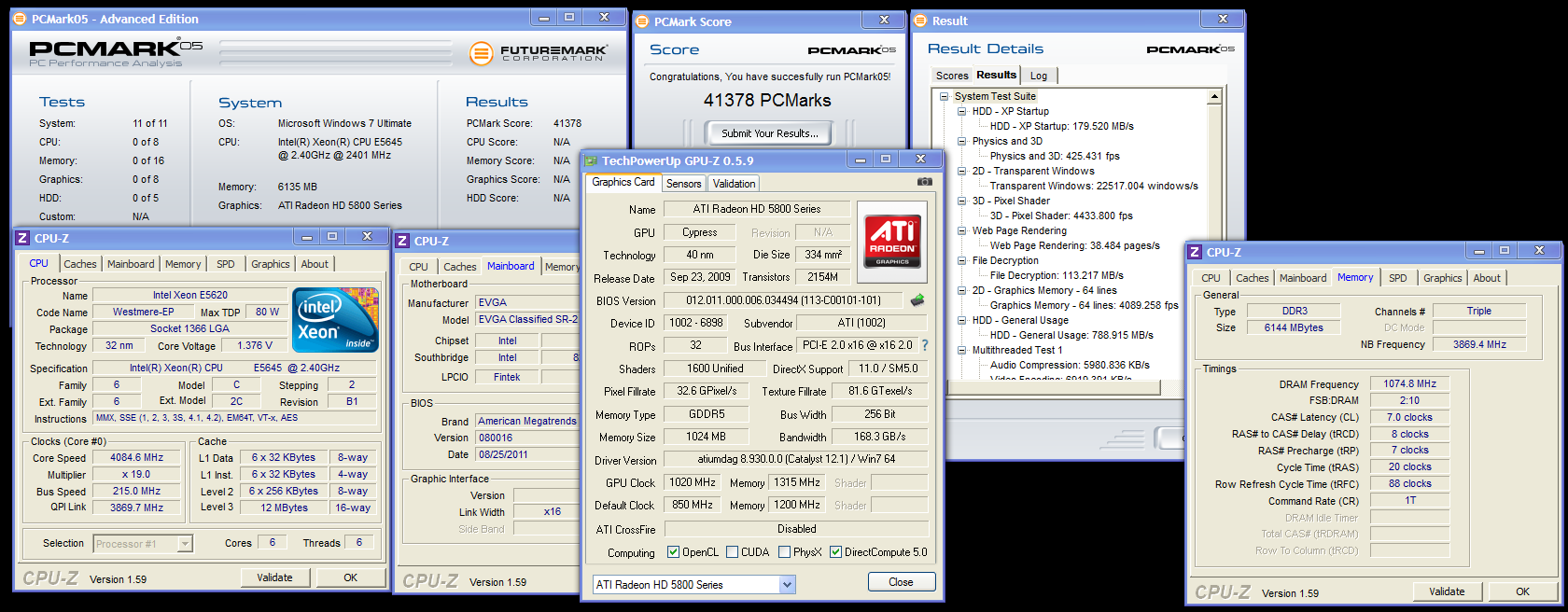
Task: Open SPD tab in CPU-Z Memory window
Action: click(x=1397, y=278)
